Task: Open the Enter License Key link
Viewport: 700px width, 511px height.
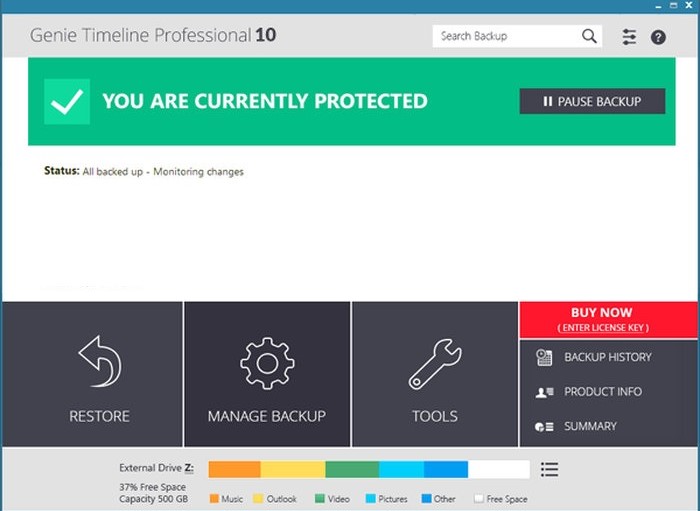Action: pyautogui.click(x=603, y=328)
